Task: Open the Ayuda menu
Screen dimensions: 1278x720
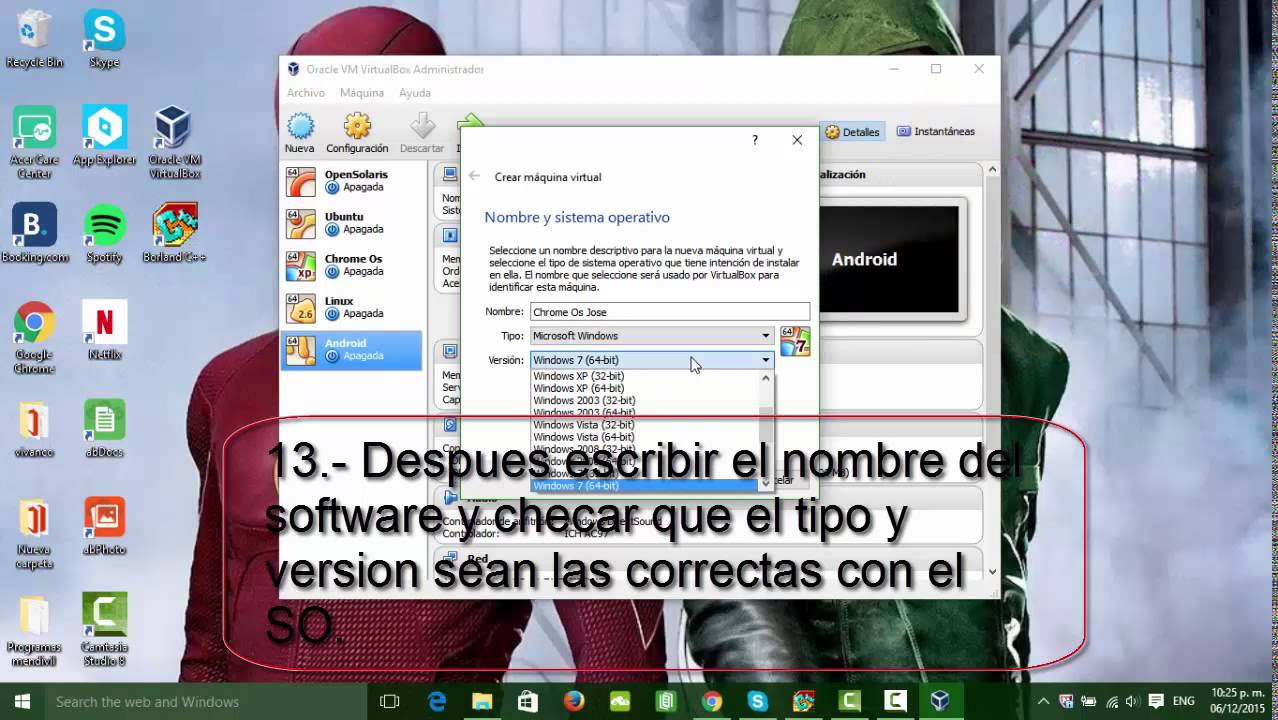Action: coord(415,93)
